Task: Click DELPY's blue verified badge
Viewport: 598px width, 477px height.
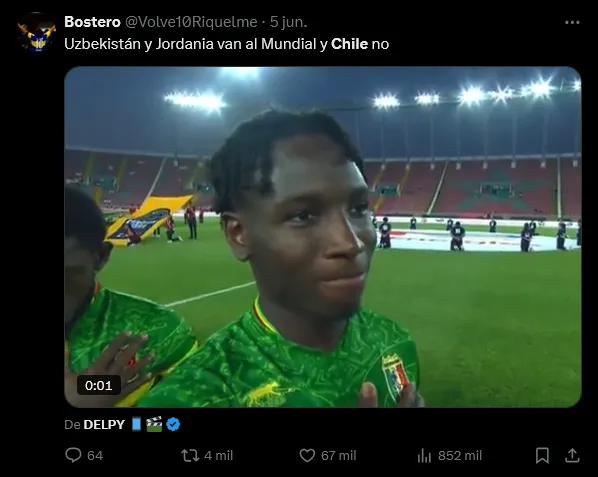Action: click(173, 424)
